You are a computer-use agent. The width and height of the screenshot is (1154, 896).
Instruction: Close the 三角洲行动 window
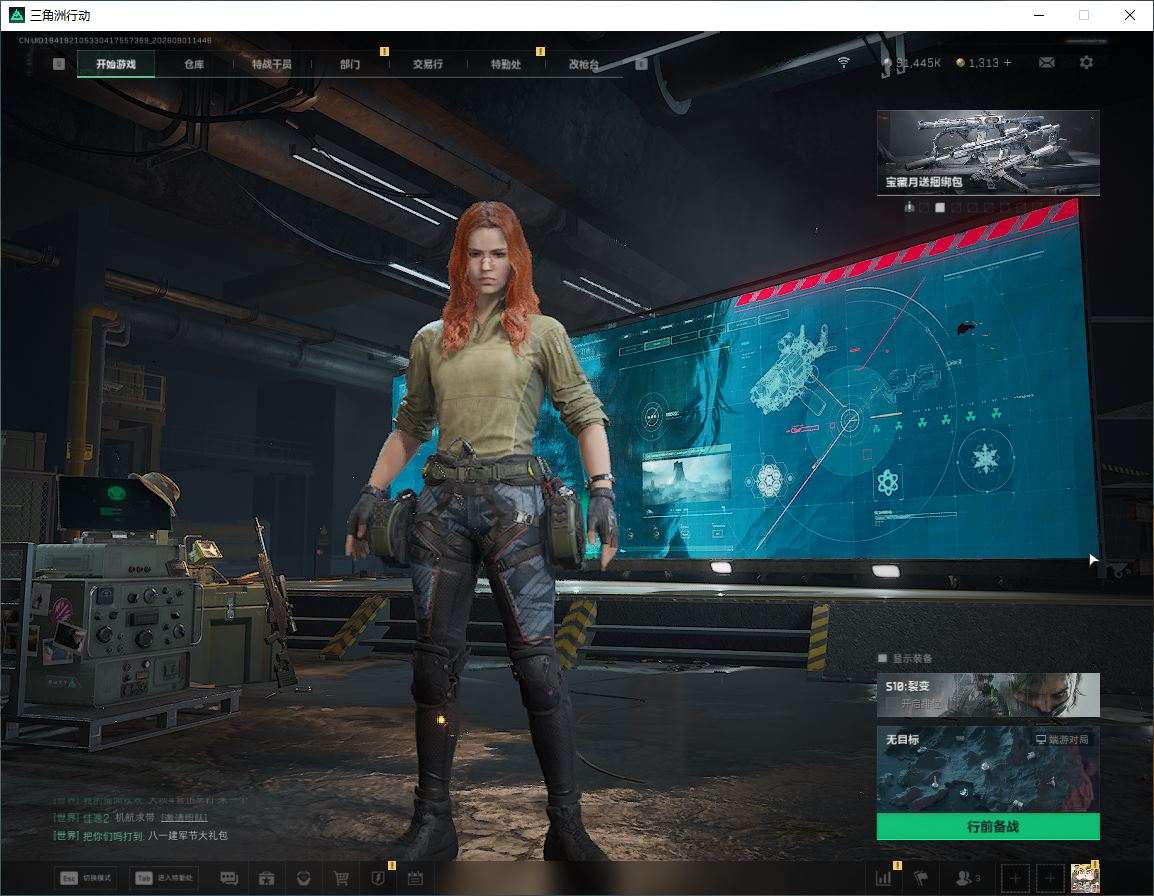[1130, 15]
